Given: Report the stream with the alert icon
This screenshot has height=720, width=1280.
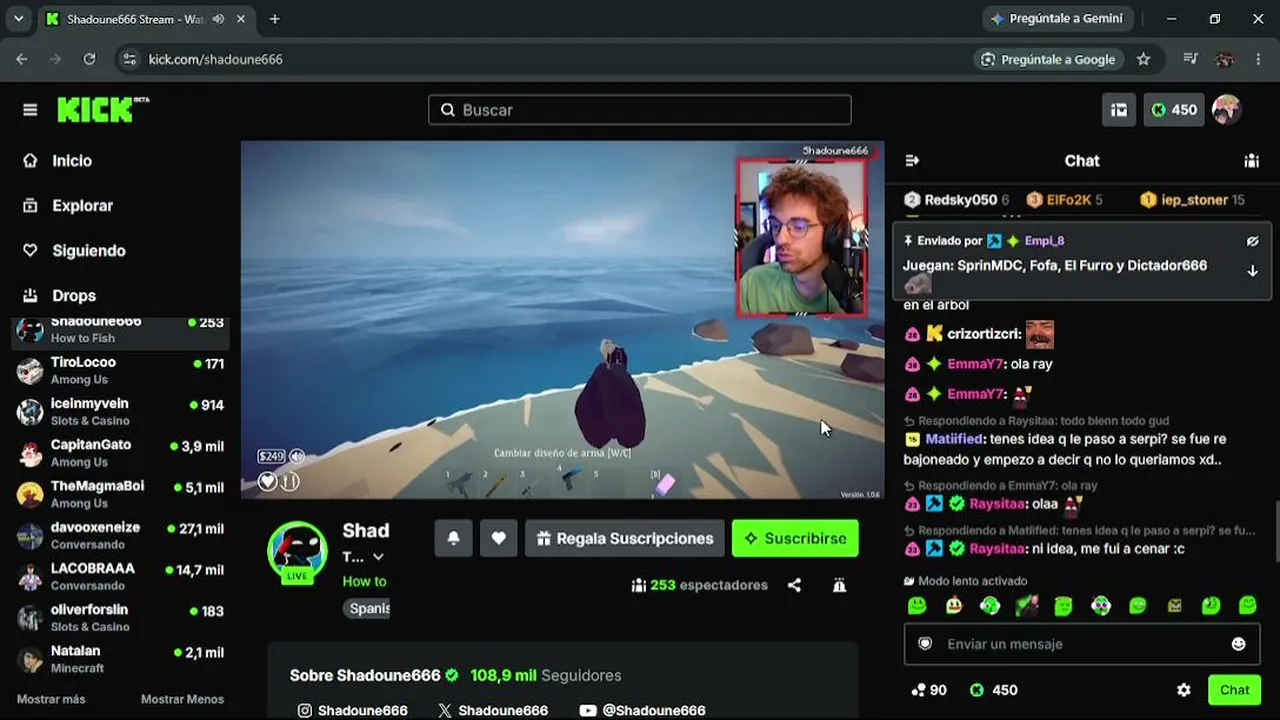Looking at the screenshot, I should coord(839,585).
